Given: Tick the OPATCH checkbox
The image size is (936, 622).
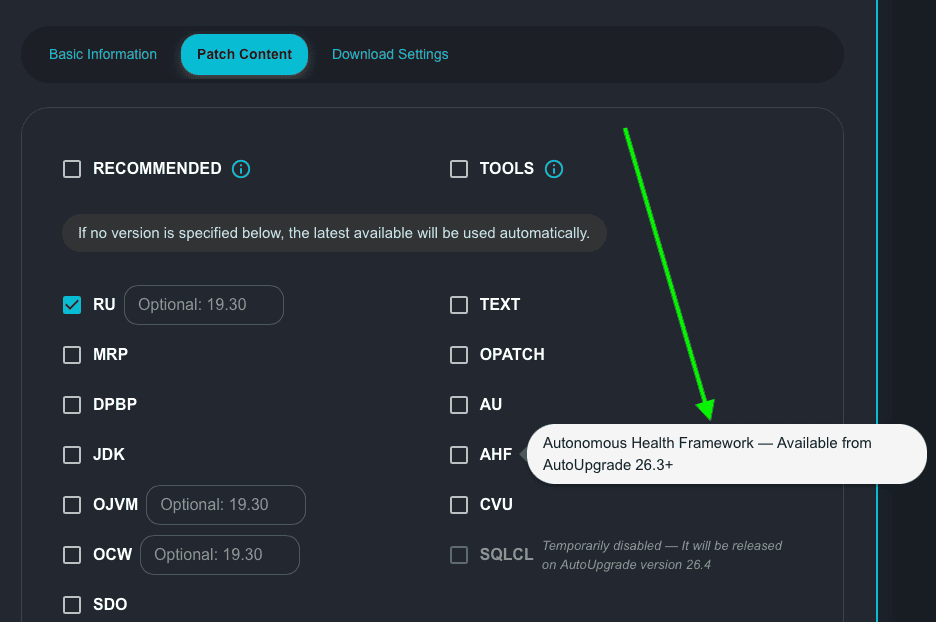Looking at the screenshot, I should tap(459, 355).
